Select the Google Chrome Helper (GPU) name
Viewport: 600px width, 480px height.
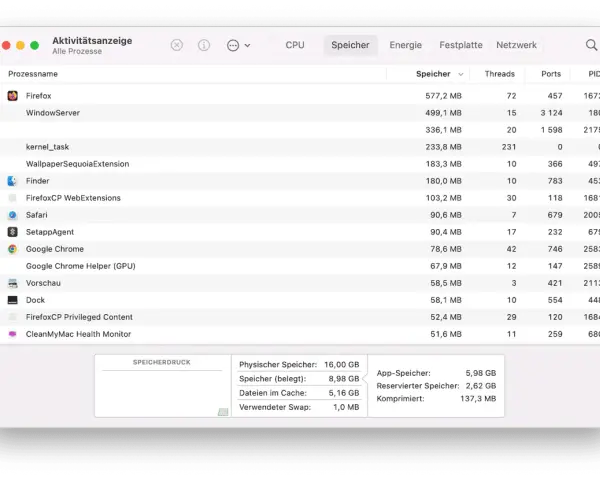[81, 266]
